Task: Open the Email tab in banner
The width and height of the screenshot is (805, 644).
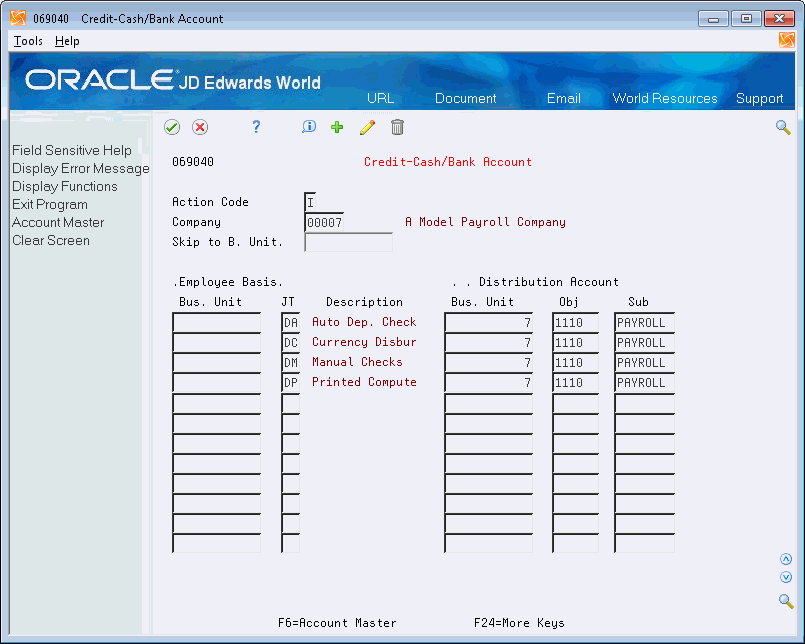Action: [564, 98]
